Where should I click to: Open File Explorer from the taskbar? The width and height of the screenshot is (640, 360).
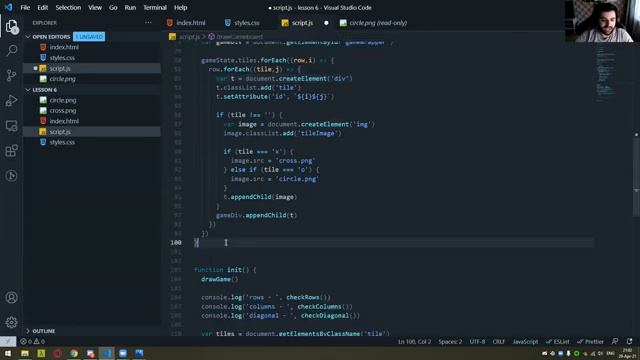click(x=25, y=353)
